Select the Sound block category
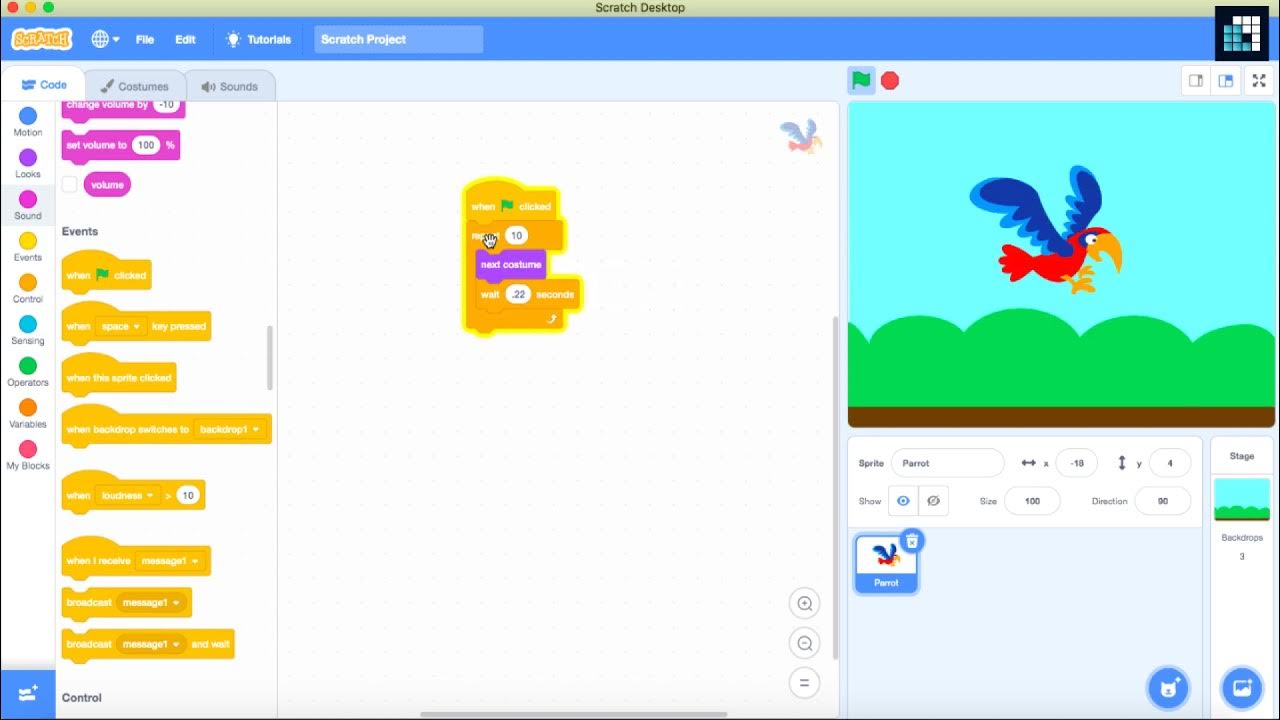This screenshot has height=720, width=1280. [28, 206]
